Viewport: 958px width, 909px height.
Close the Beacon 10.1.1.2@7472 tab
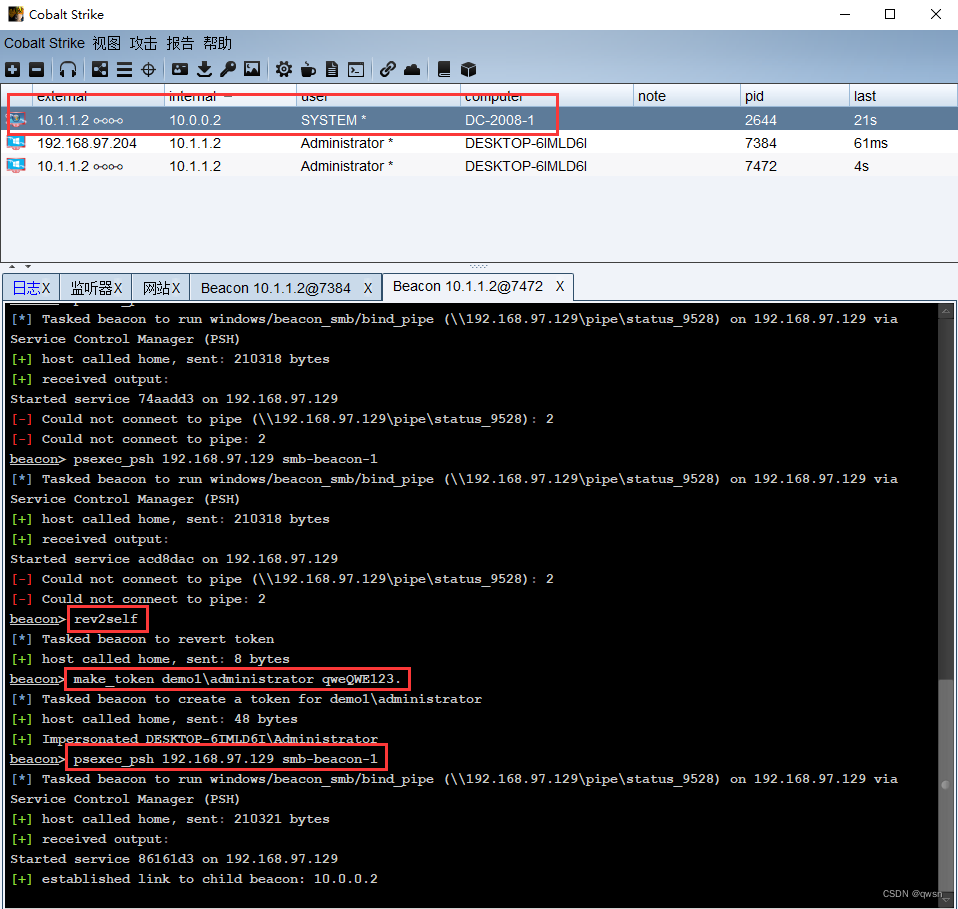[560, 287]
